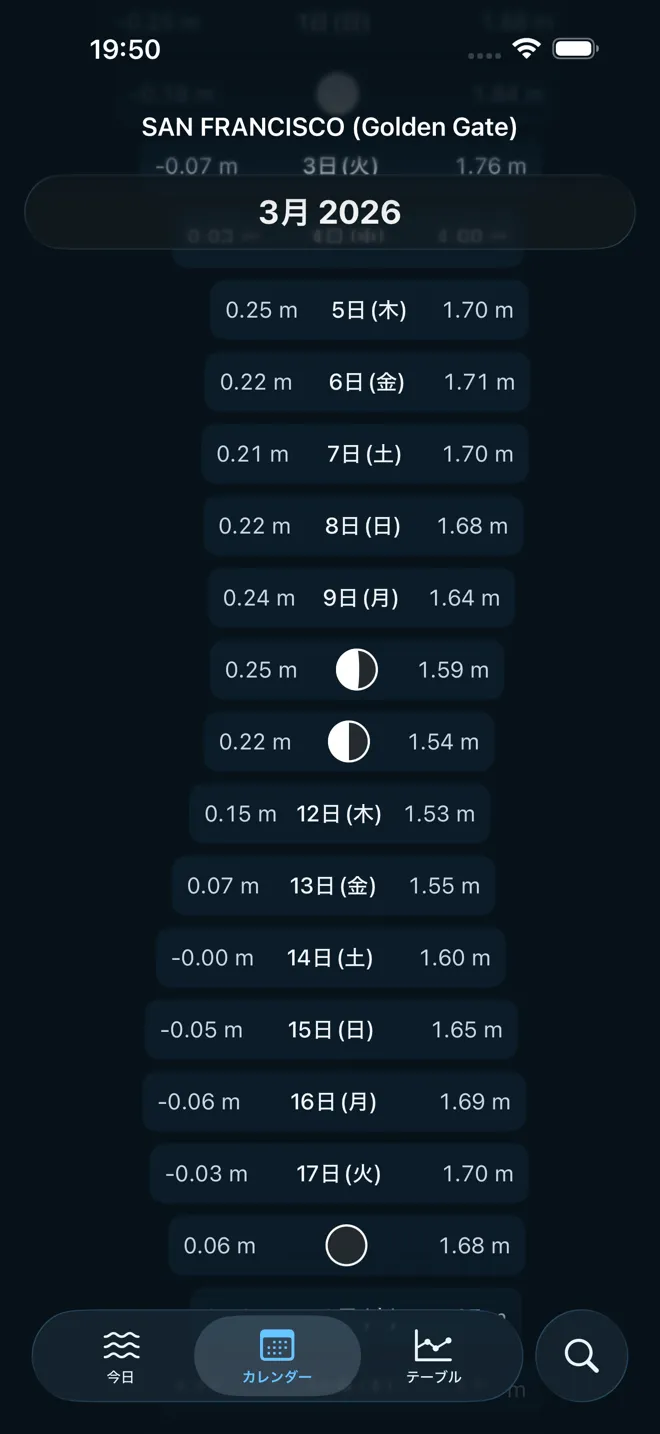The height and width of the screenshot is (1434, 660).
Task: Tap the 17日 (火) day row
Action: point(339,1174)
